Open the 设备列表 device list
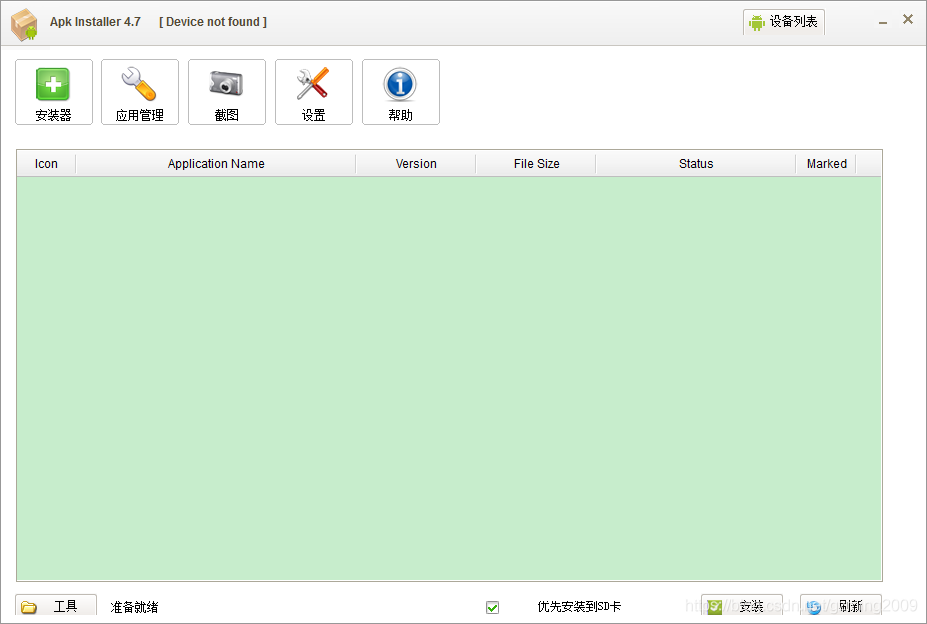Screen dimensions: 927x624 click(783, 22)
